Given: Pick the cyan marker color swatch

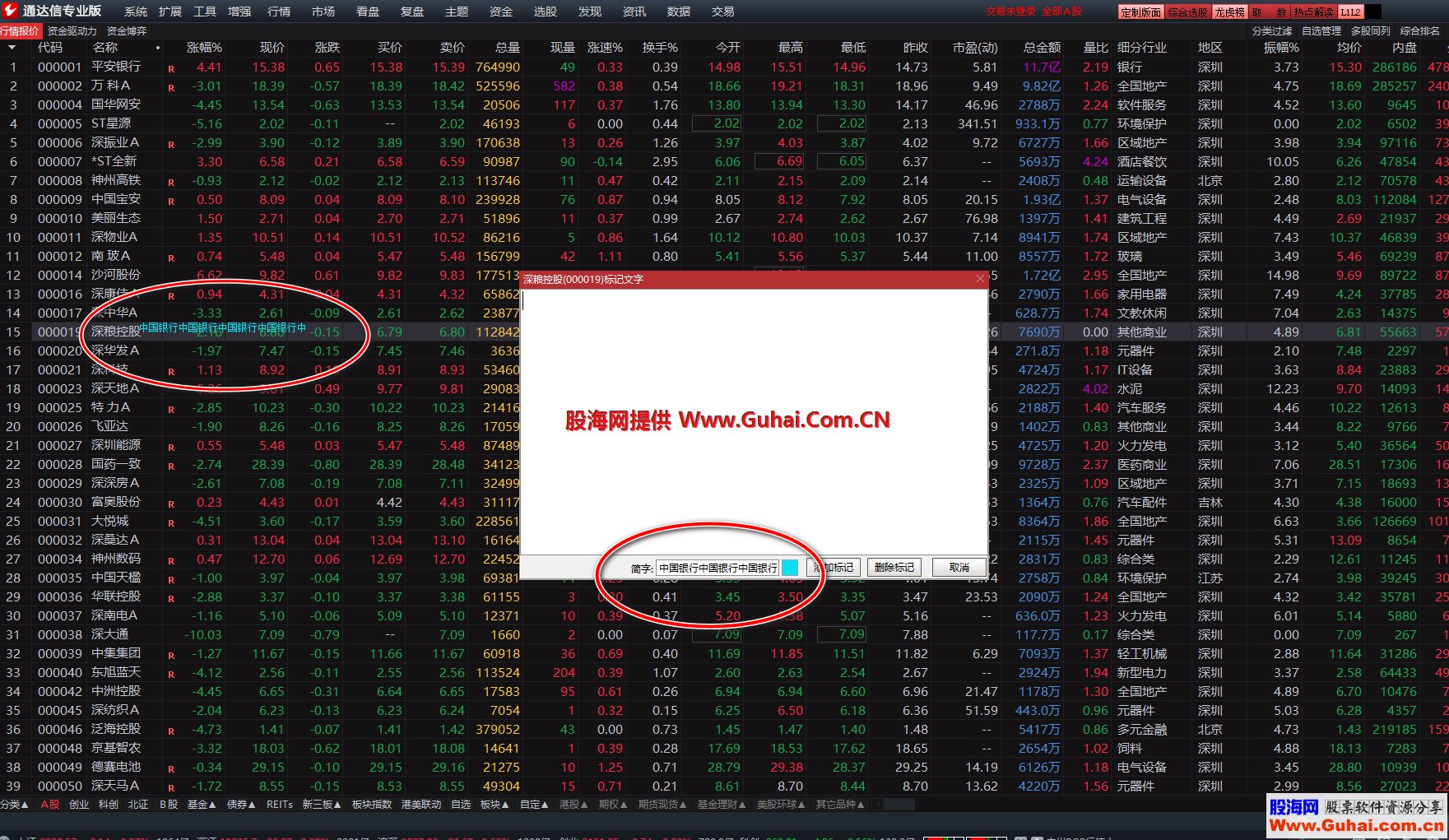Looking at the screenshot, I should 789,568.
